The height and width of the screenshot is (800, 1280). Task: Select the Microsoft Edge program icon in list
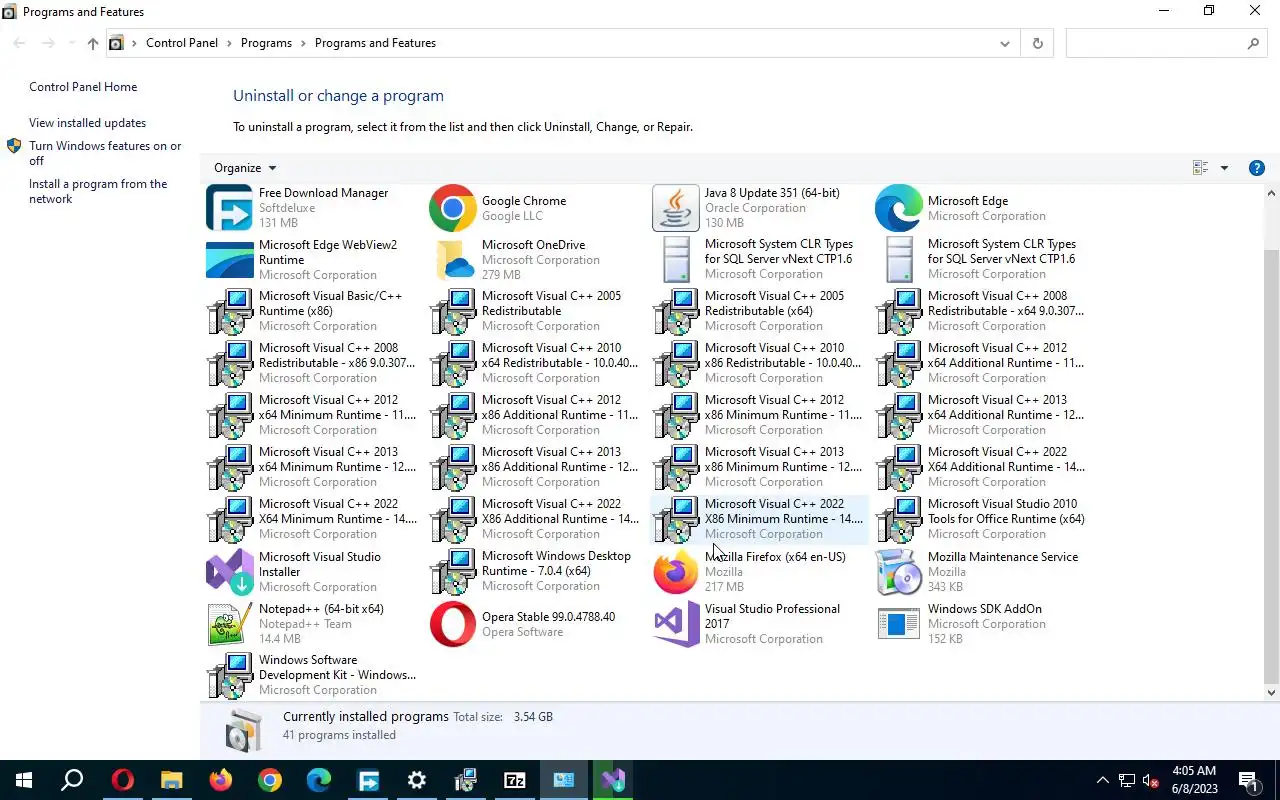(x=898, y=208)
